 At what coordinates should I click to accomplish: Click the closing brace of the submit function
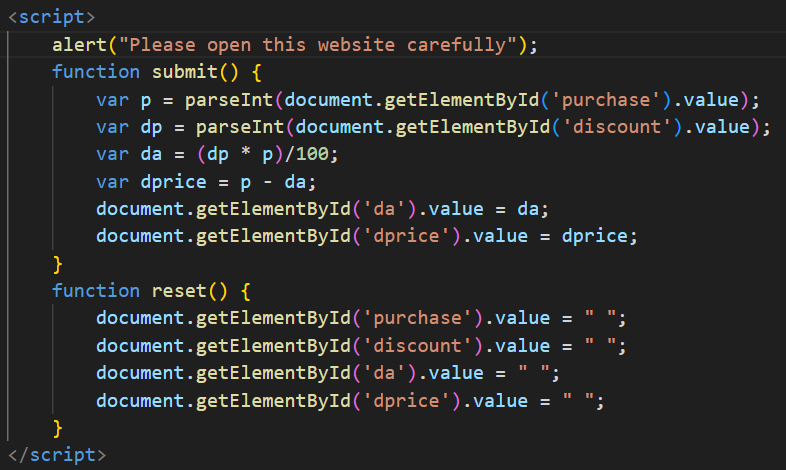[58, 263]
